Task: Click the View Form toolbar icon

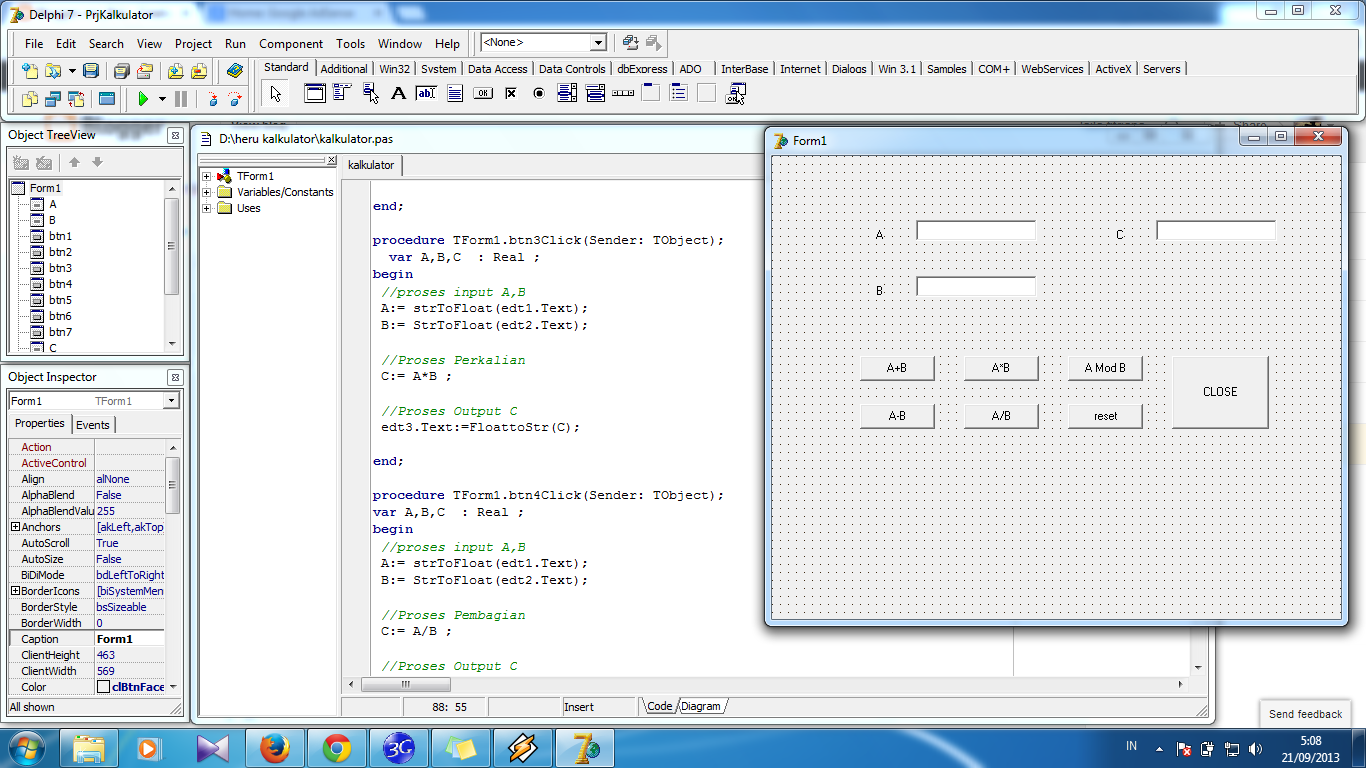Action: (53, 99)
